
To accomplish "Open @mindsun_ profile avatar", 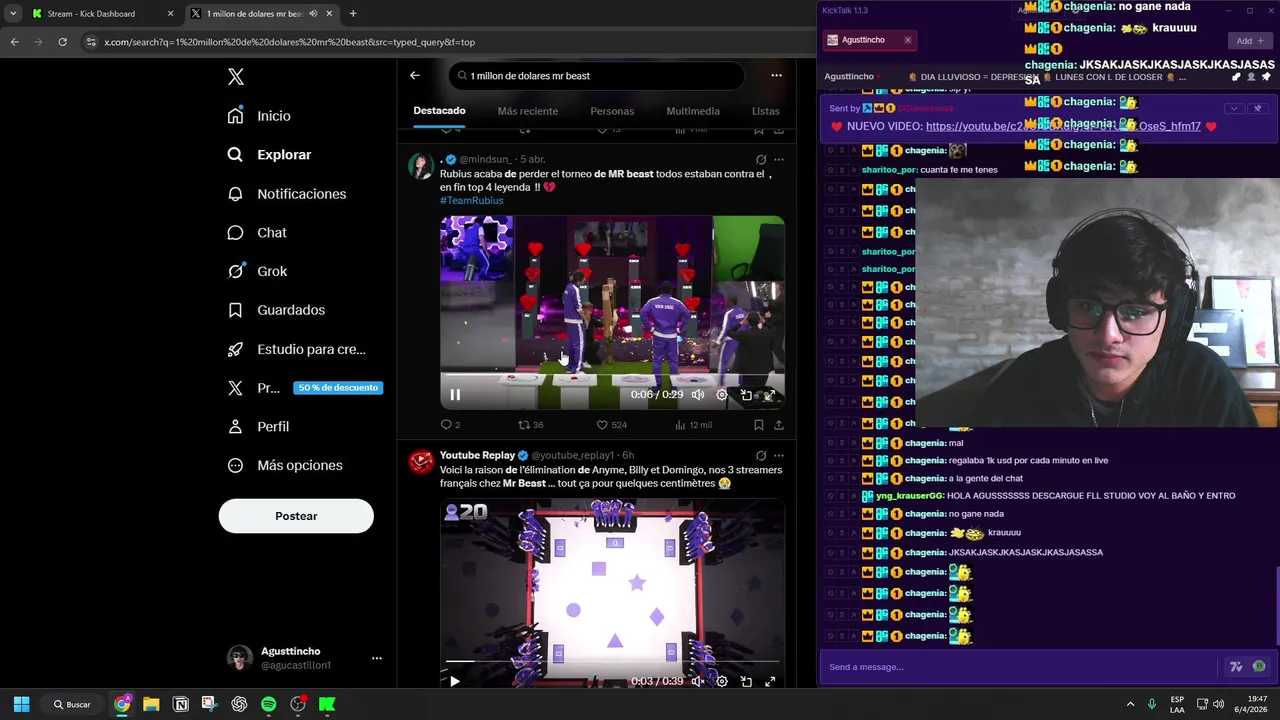I will coord(421,166).
